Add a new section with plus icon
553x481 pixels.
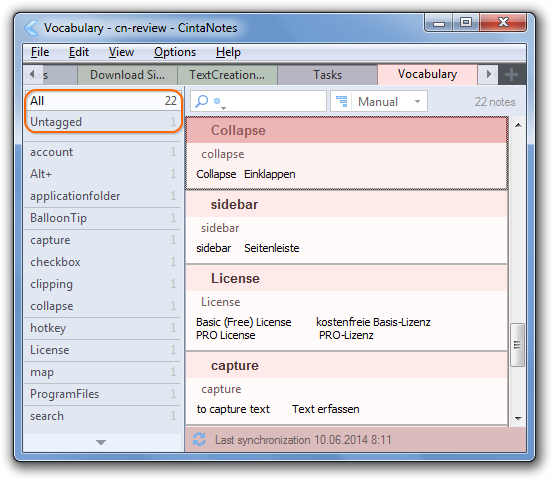tap(511, 74)
